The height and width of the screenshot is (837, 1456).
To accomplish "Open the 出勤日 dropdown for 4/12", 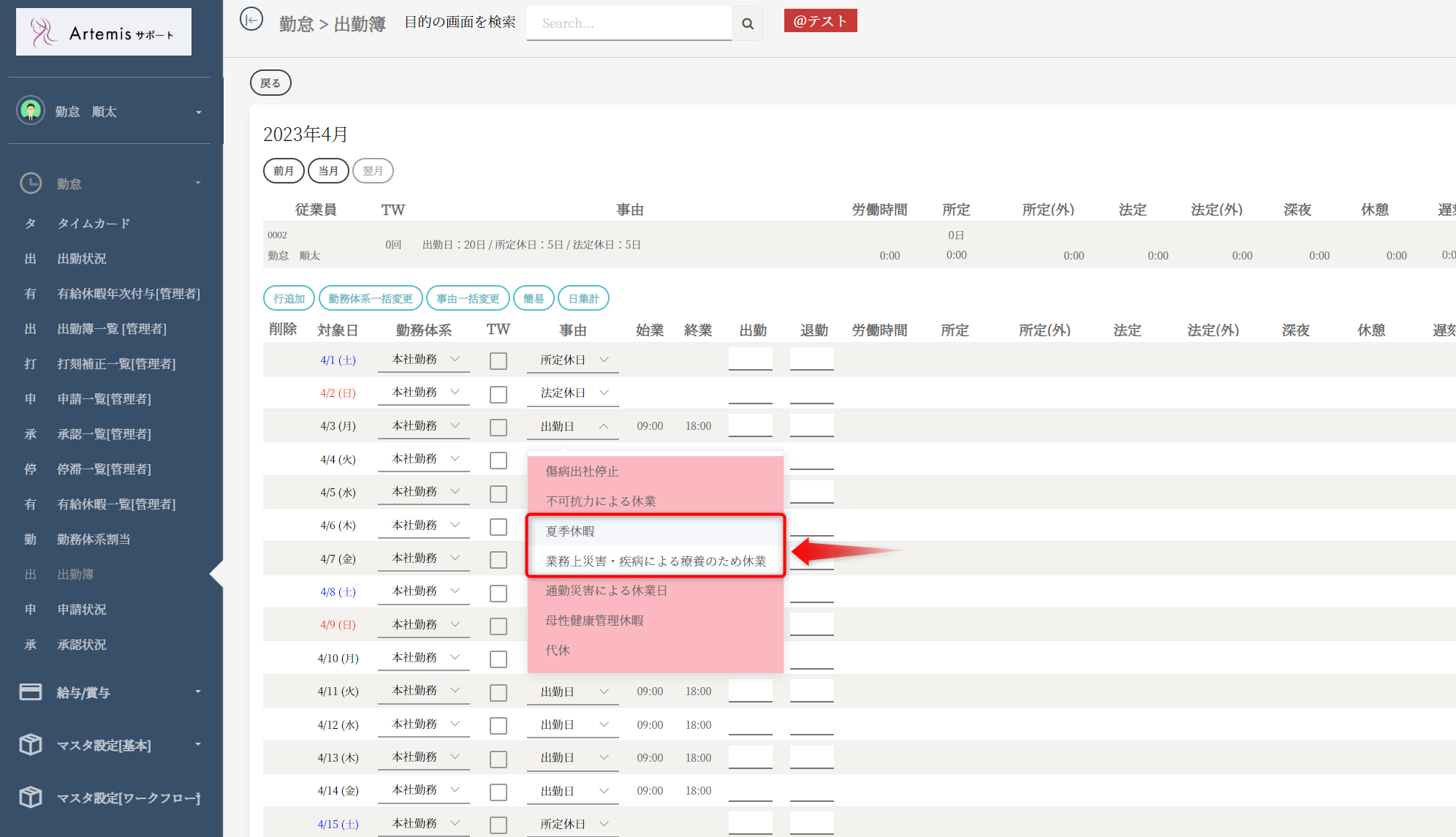I will (573, 724).
